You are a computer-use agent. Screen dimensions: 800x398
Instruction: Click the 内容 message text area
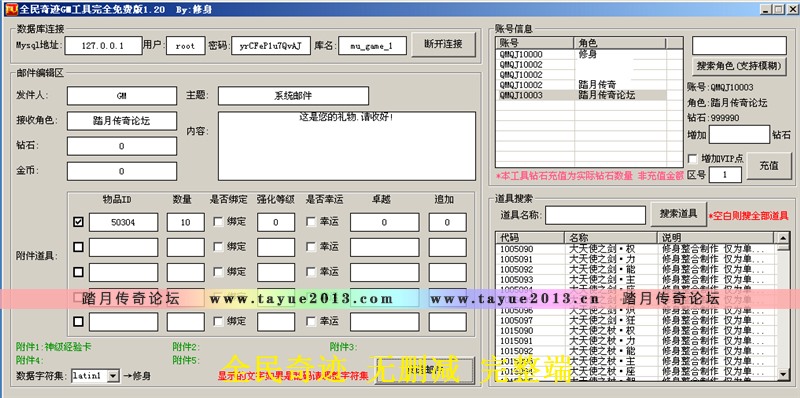coord(347,146)
